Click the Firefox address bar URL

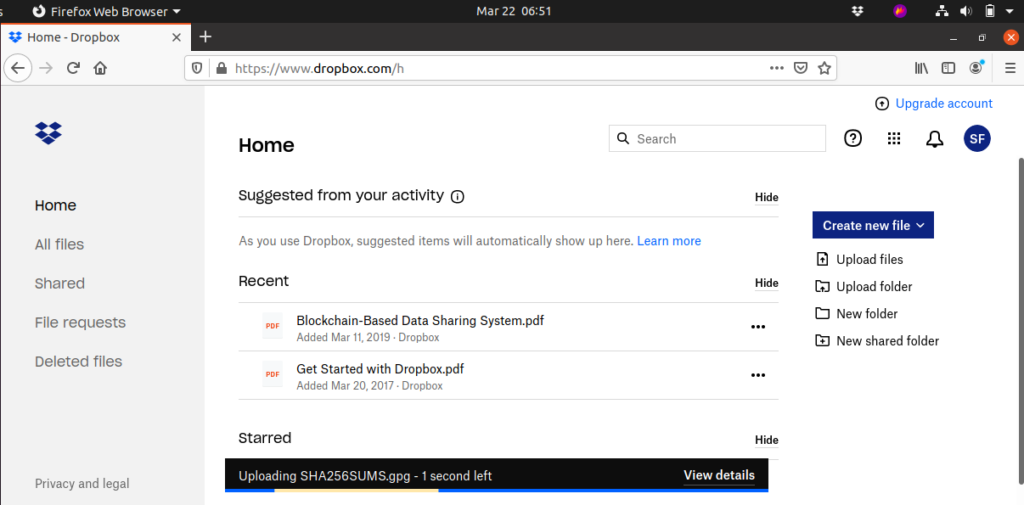(319, 68)
